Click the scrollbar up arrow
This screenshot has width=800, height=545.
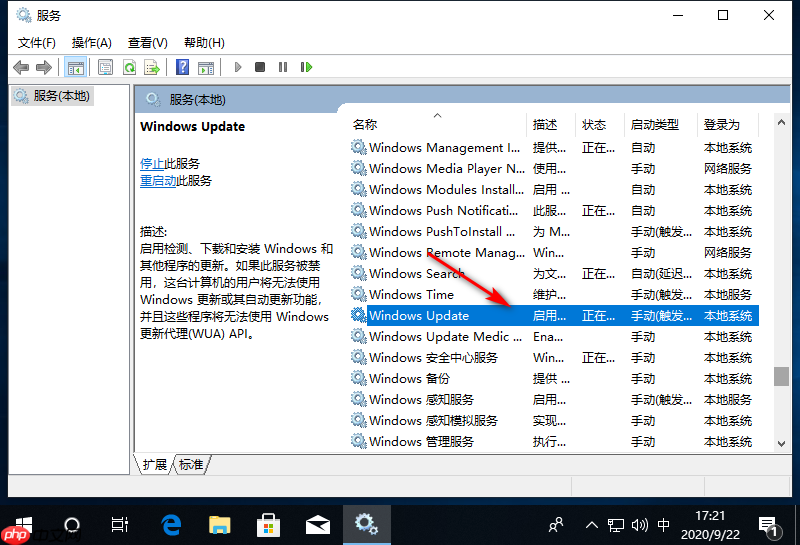[781, 122]
